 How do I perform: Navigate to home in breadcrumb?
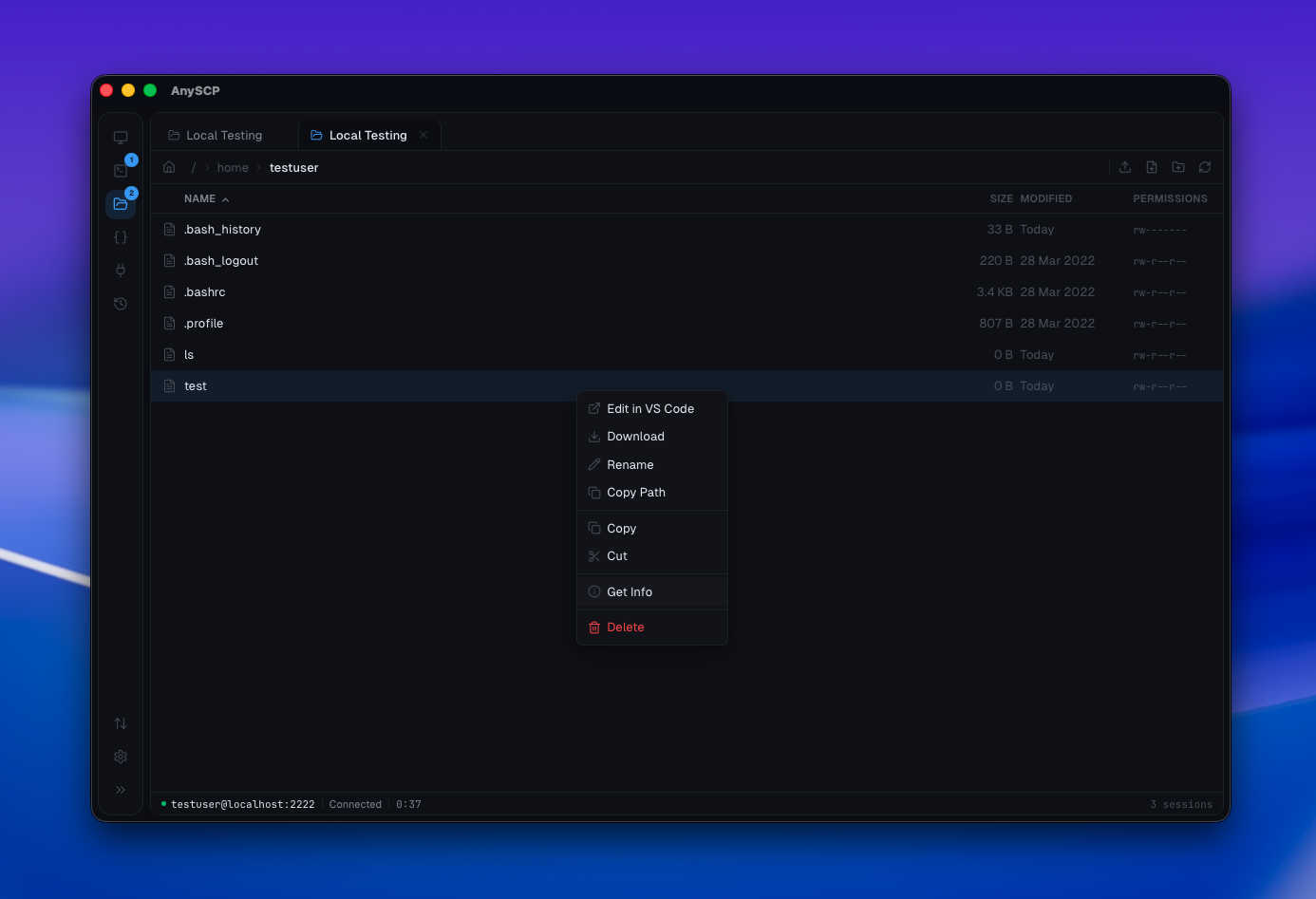click(233, 168)
